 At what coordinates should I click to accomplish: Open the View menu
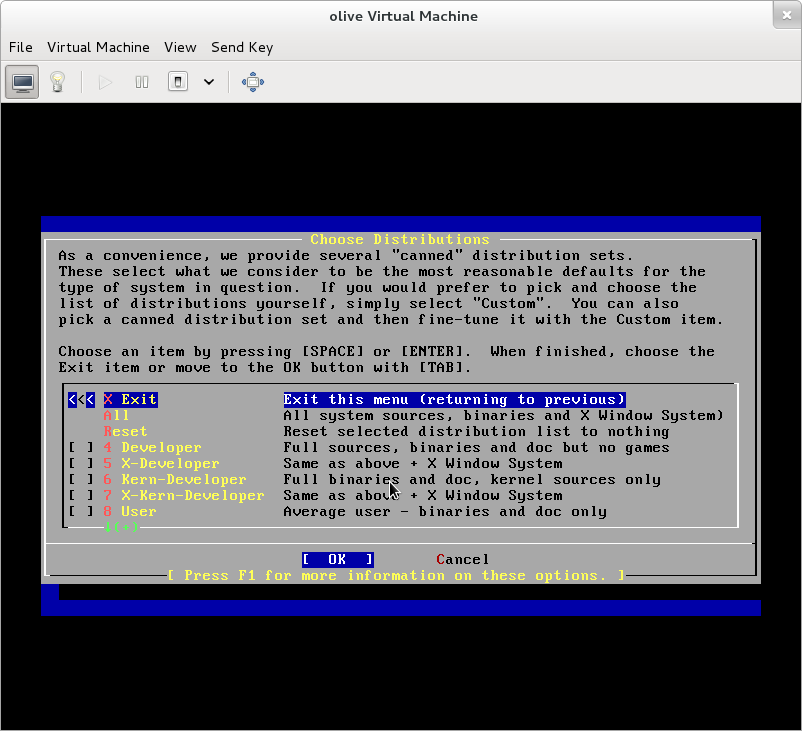pyautogui.click(x=180, y=47)
